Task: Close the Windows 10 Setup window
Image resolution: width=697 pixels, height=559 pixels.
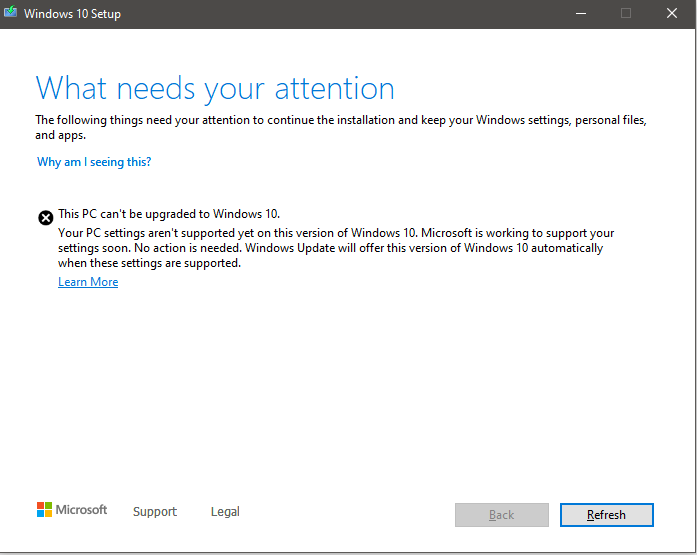Action: pyautogui.click(x=672, y=13)
